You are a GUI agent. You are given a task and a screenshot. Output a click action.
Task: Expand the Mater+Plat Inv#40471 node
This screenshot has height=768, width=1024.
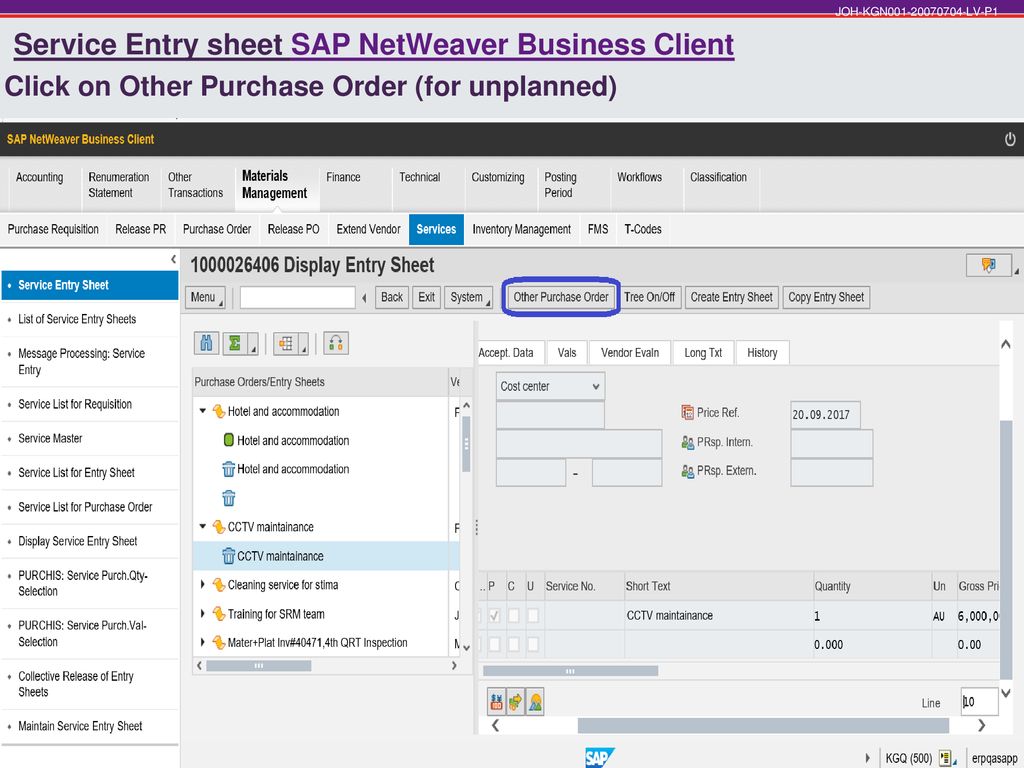pyautogui.click(x=202, y=643)
